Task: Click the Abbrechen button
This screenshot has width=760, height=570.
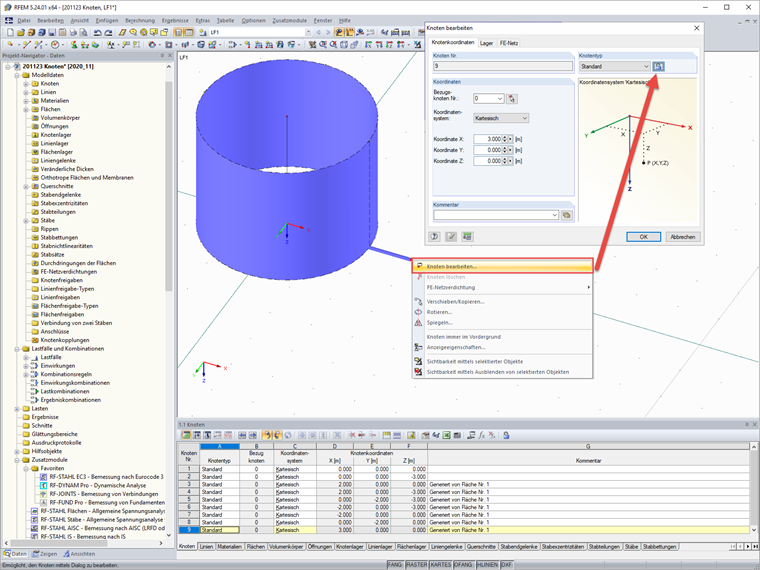Action: coord(683,237)
